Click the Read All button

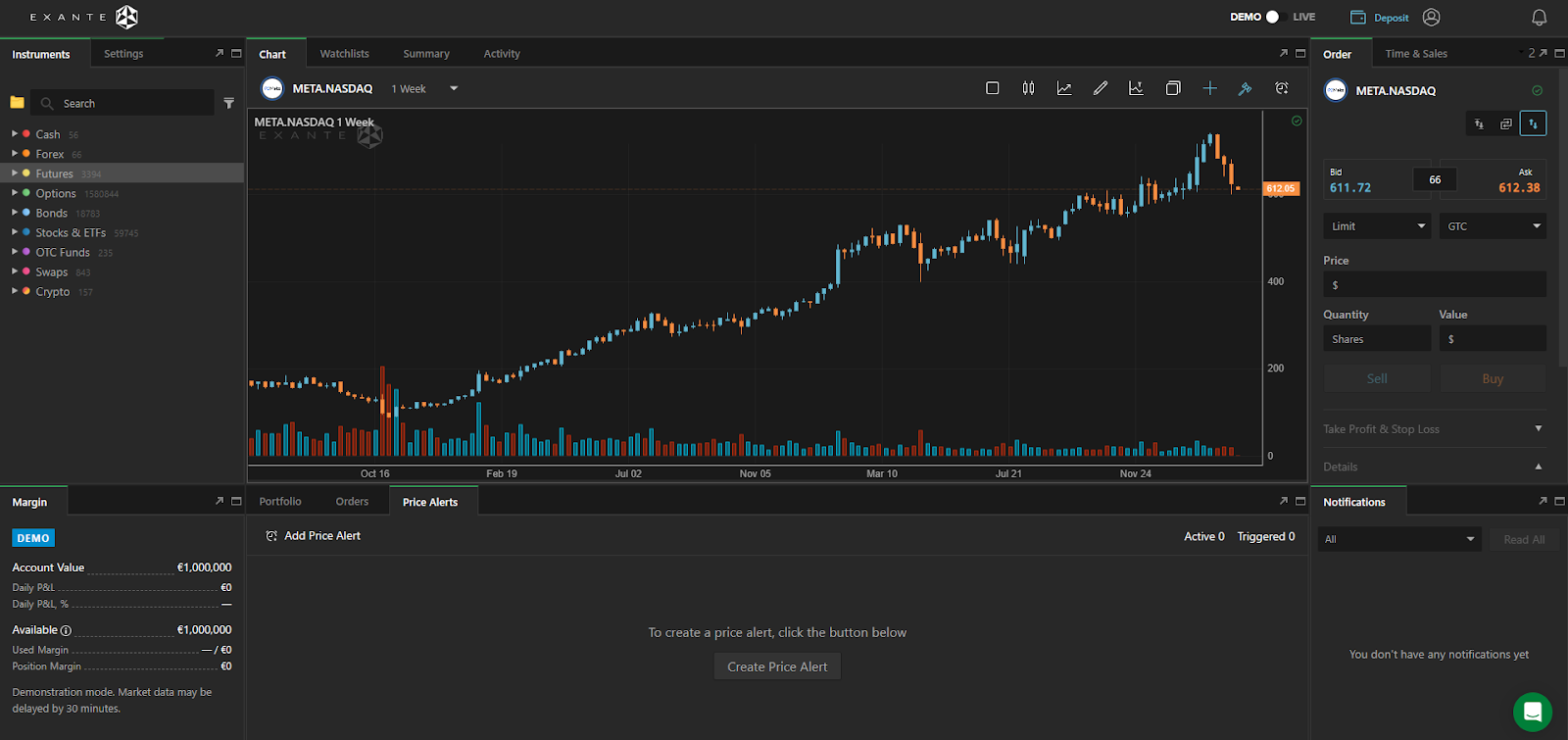(1524, 539)
